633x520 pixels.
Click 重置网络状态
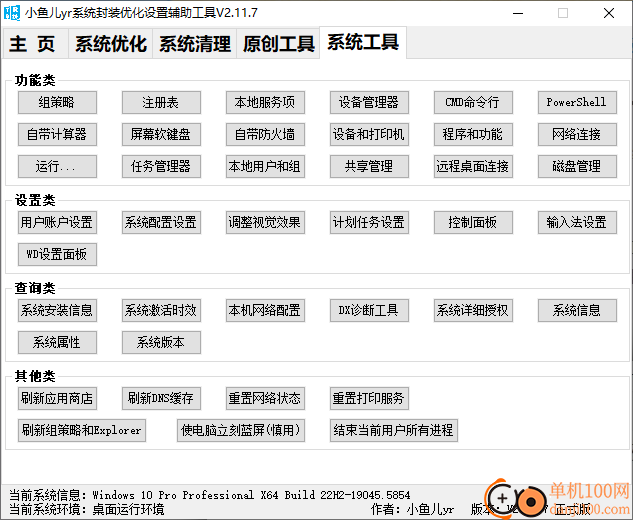(x=265, y=398)
